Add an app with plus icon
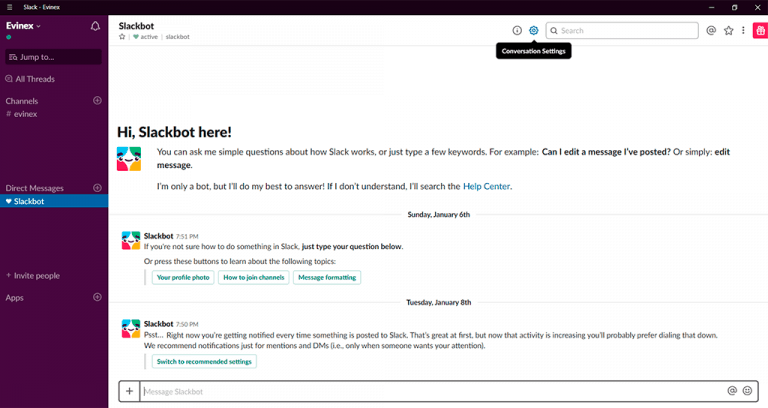This screenshot has width=768, height=408. (x=97, y=297)
